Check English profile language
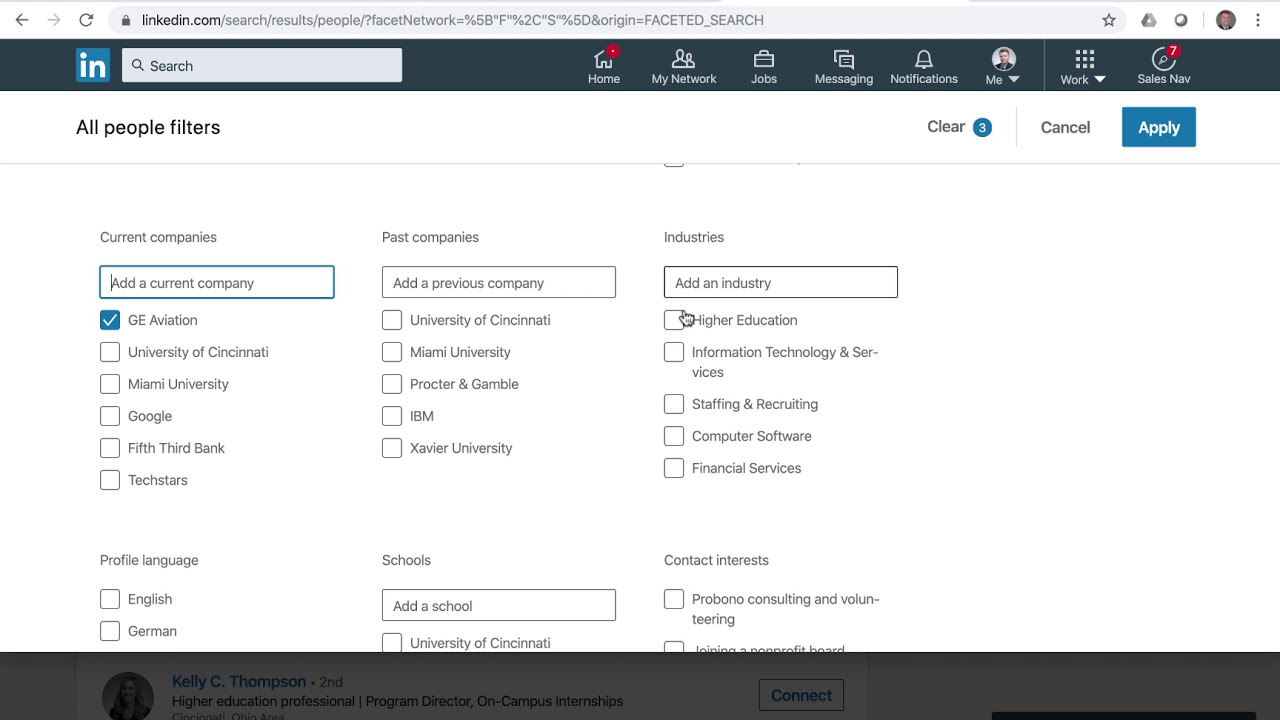Viewport: 1280px width, 720px height. click(x=110, y=599)
